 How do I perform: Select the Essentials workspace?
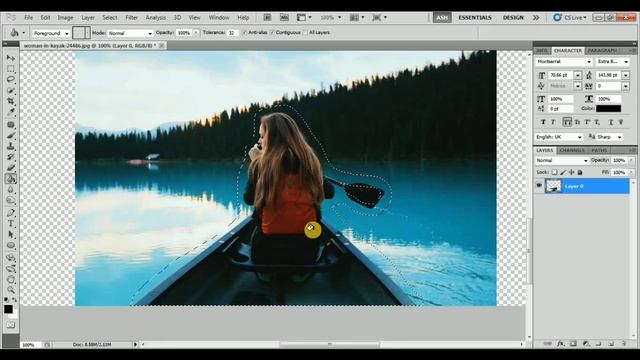475,18
